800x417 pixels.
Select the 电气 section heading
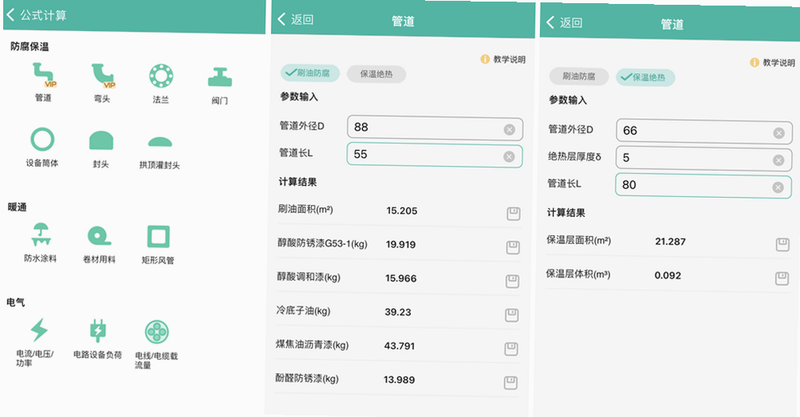[16, 302]
